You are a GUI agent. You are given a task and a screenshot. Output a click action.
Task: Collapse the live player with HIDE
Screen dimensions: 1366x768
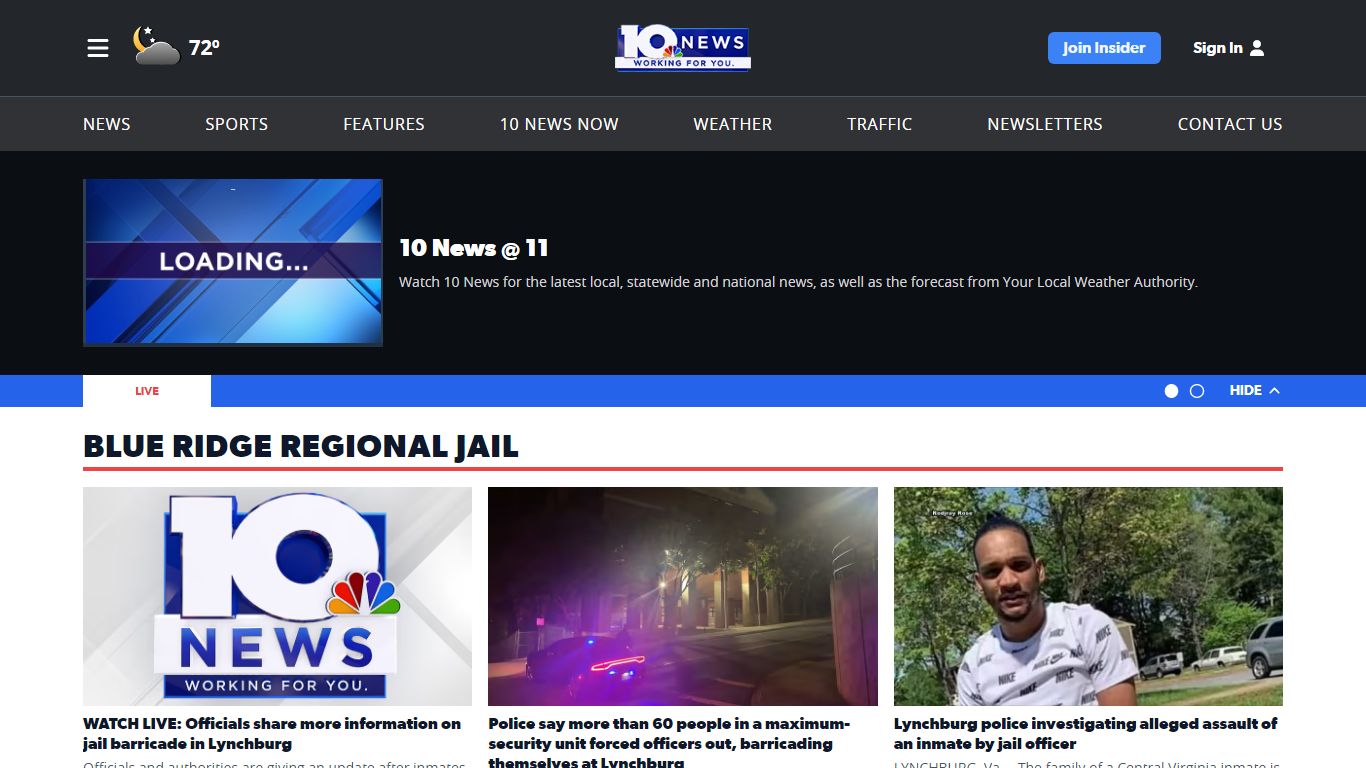(x=1255, y=391)
